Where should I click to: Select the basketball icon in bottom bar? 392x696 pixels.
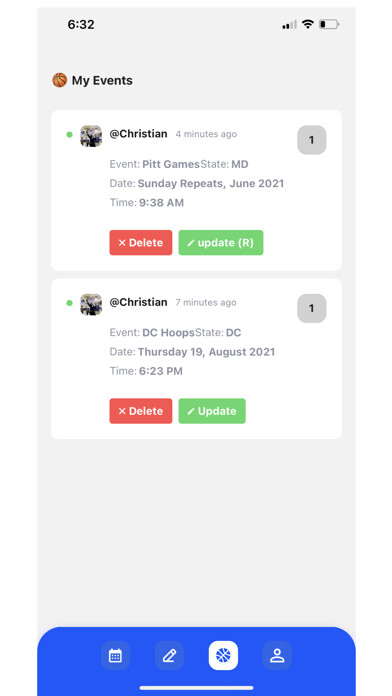click(x=223, y=655)
